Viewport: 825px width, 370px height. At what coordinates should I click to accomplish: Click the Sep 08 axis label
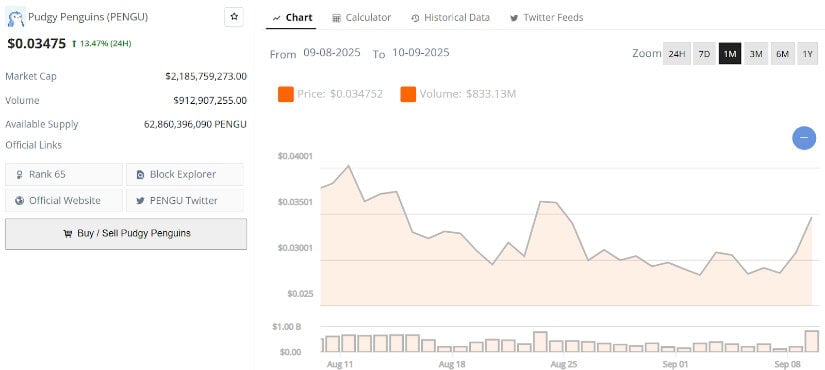click(788, 364)
